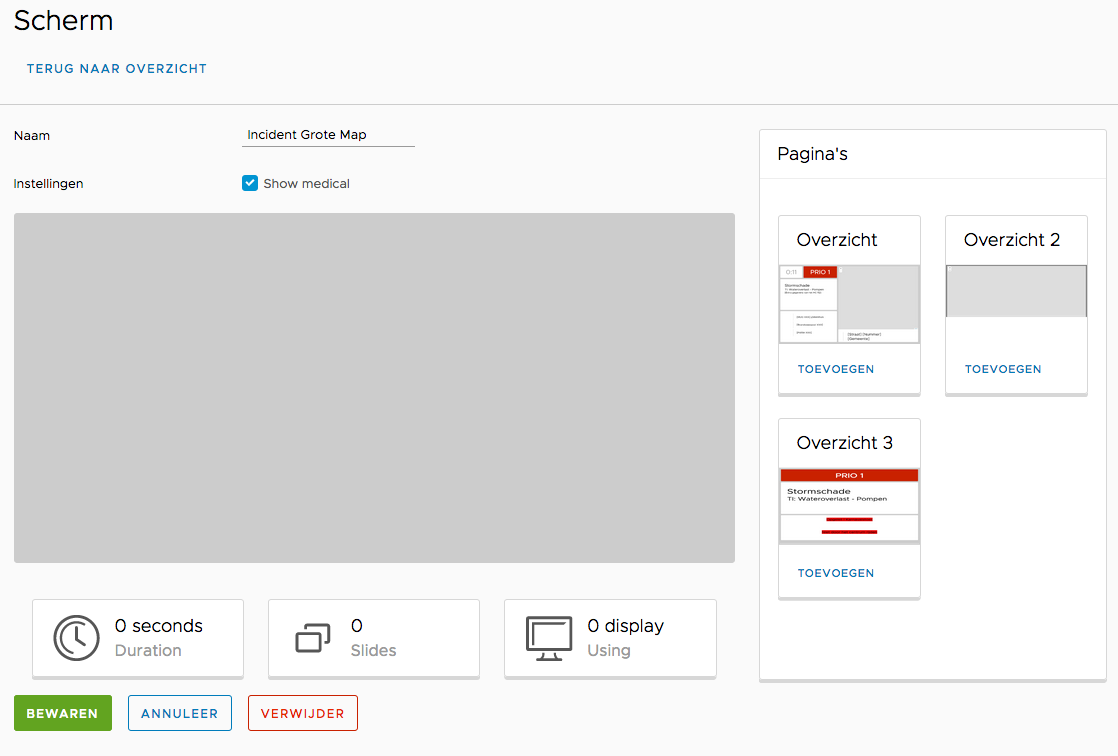Image resolution: width=1118 pixels, height=756 pixels.
Task: Click the Pagina's panel header
Action: coord(813,154)
